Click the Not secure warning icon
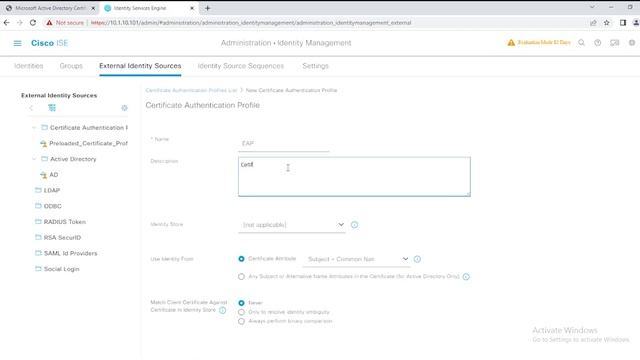640x360 pixels. pos(49,22)
